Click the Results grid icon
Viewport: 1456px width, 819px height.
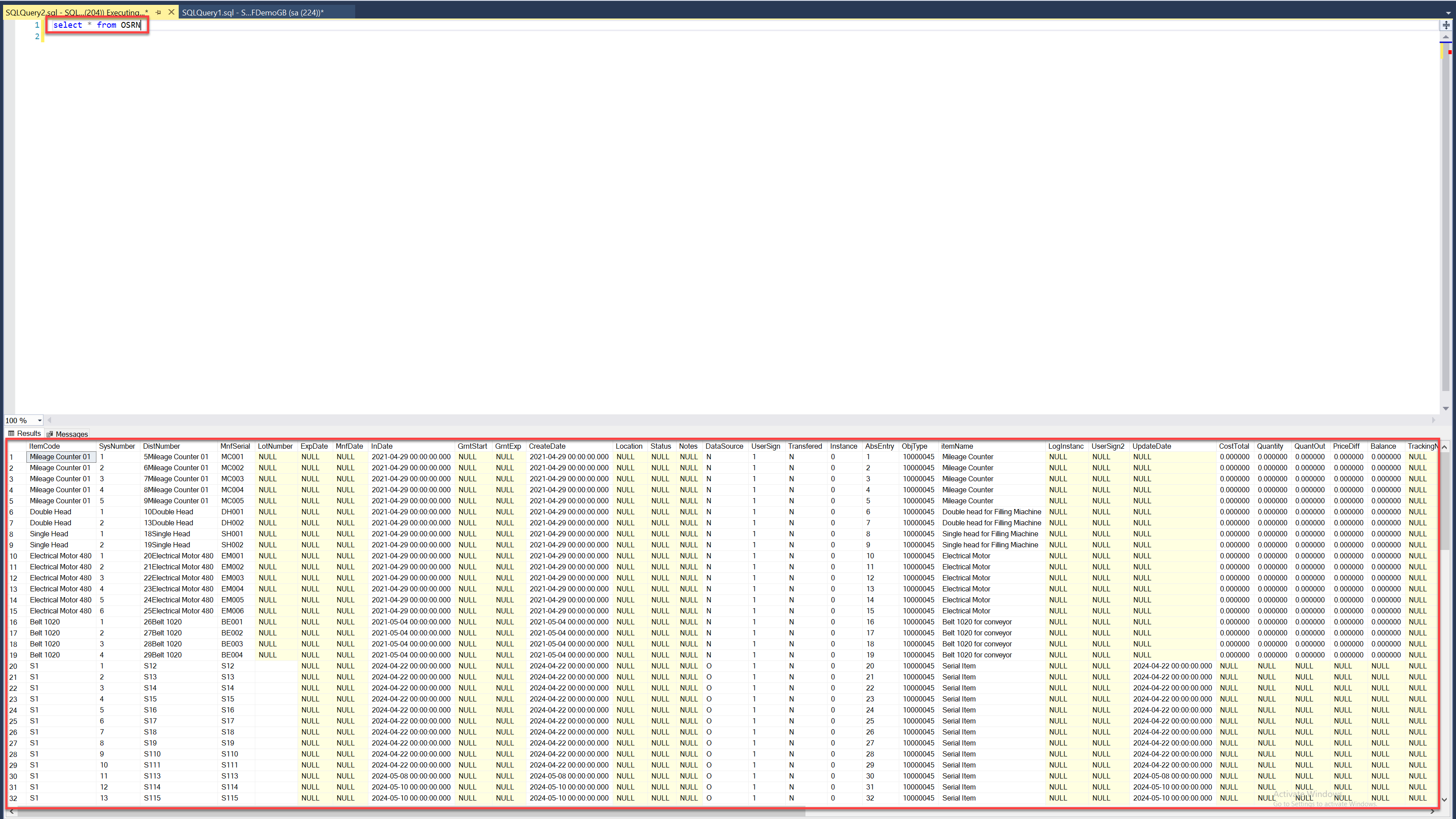(x=11, y=433)
